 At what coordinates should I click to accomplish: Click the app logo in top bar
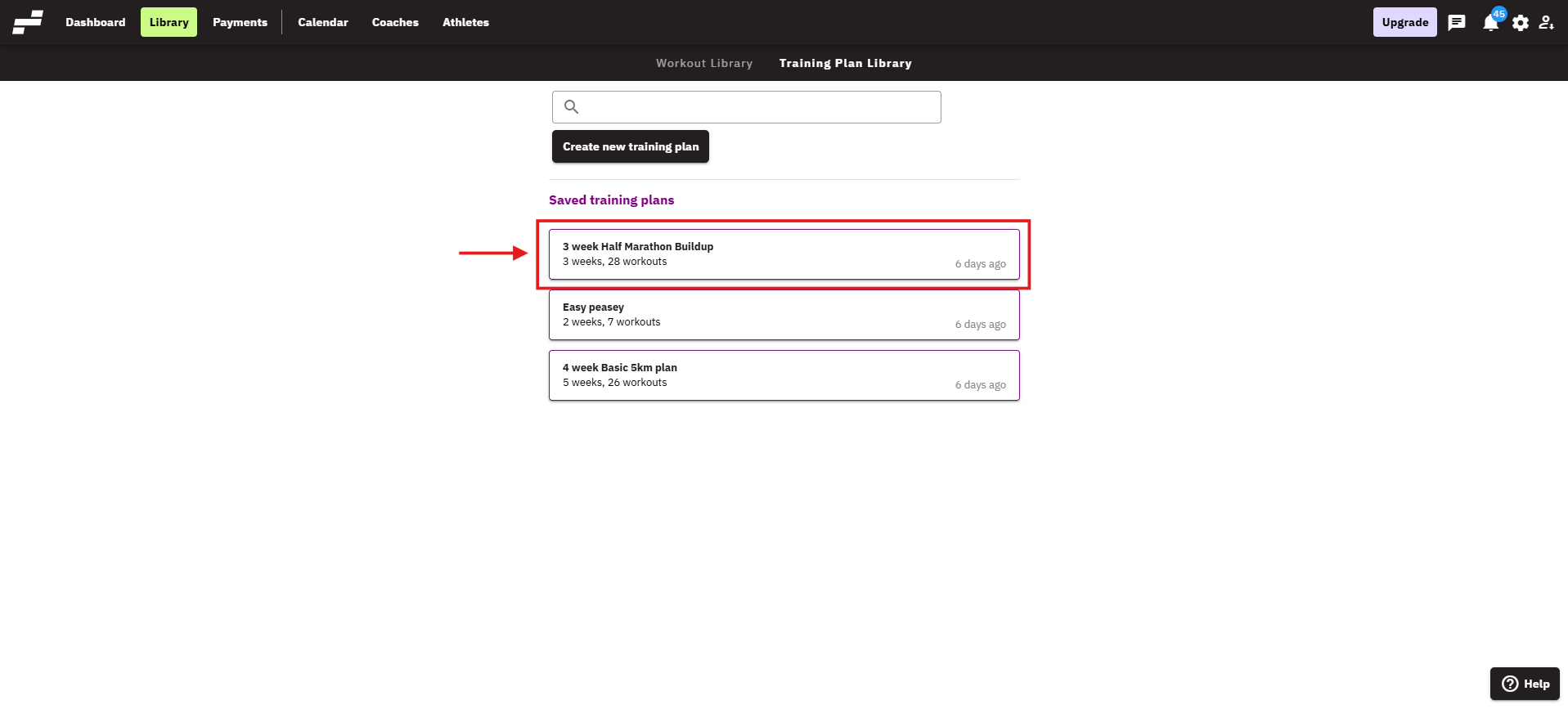(x=28, y=22)
